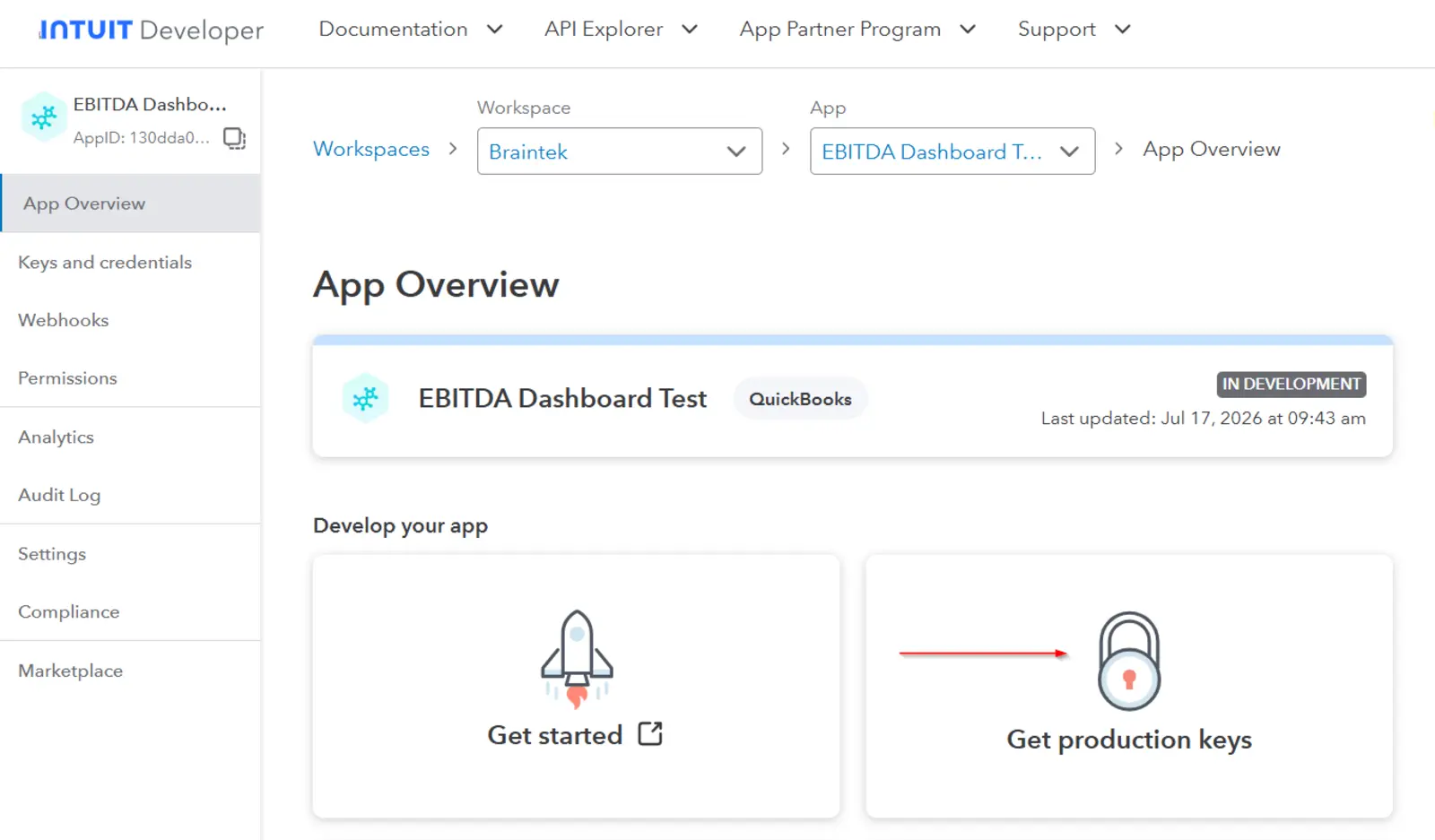This screenshot has width=1435, height=840.
Task: Click the EBITDA Dashboard Test title
Action: [x=562, y=398]
